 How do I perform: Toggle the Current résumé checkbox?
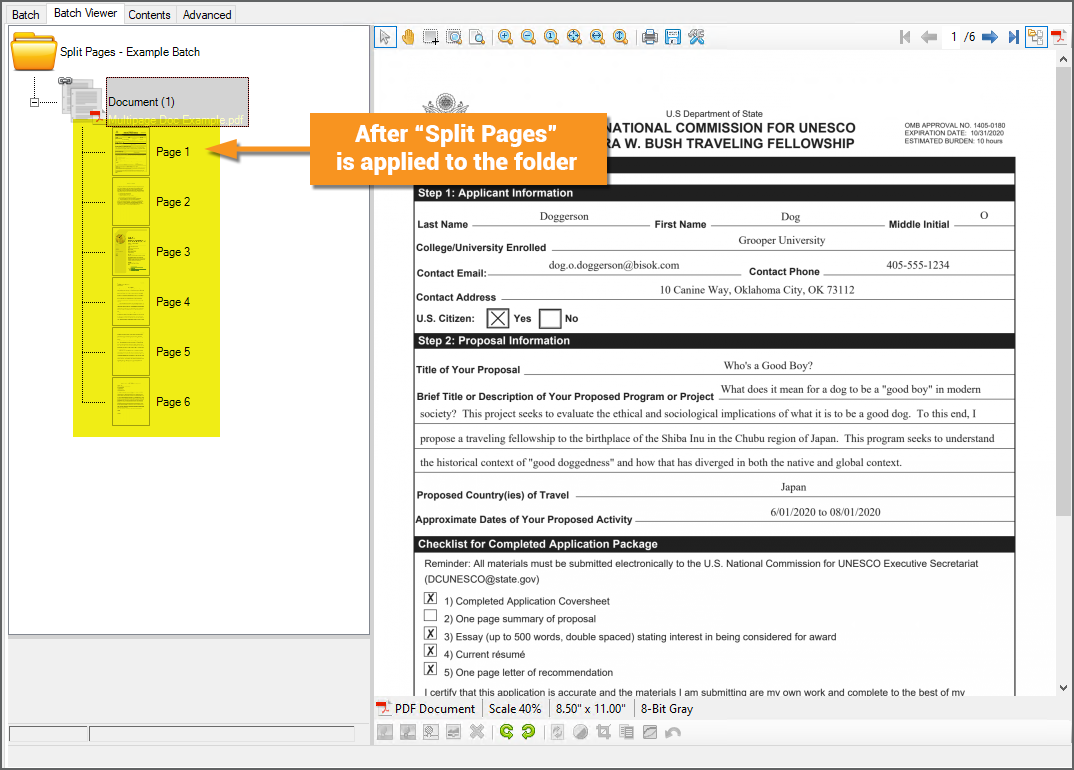click(x=430, y=651)
